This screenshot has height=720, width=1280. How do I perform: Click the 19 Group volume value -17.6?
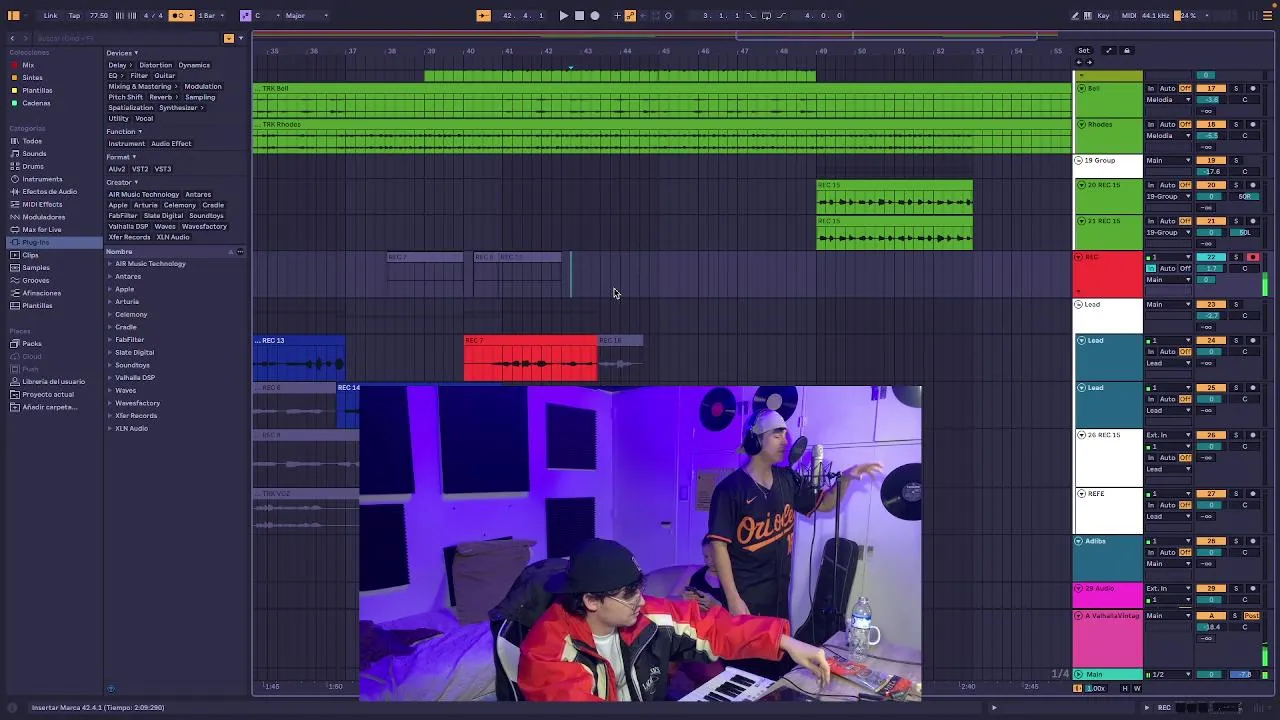[1211, 171]
